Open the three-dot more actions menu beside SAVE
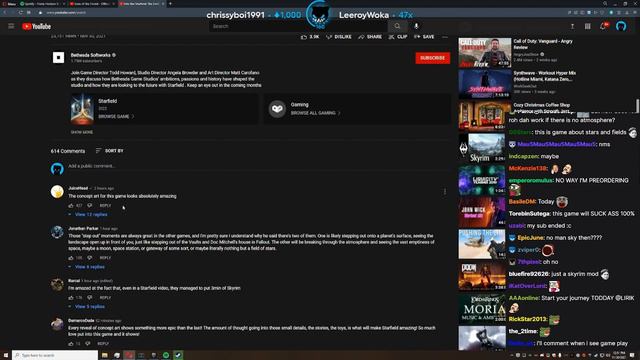Viewport: 640px width, 360px height. [x=445, y=37]
